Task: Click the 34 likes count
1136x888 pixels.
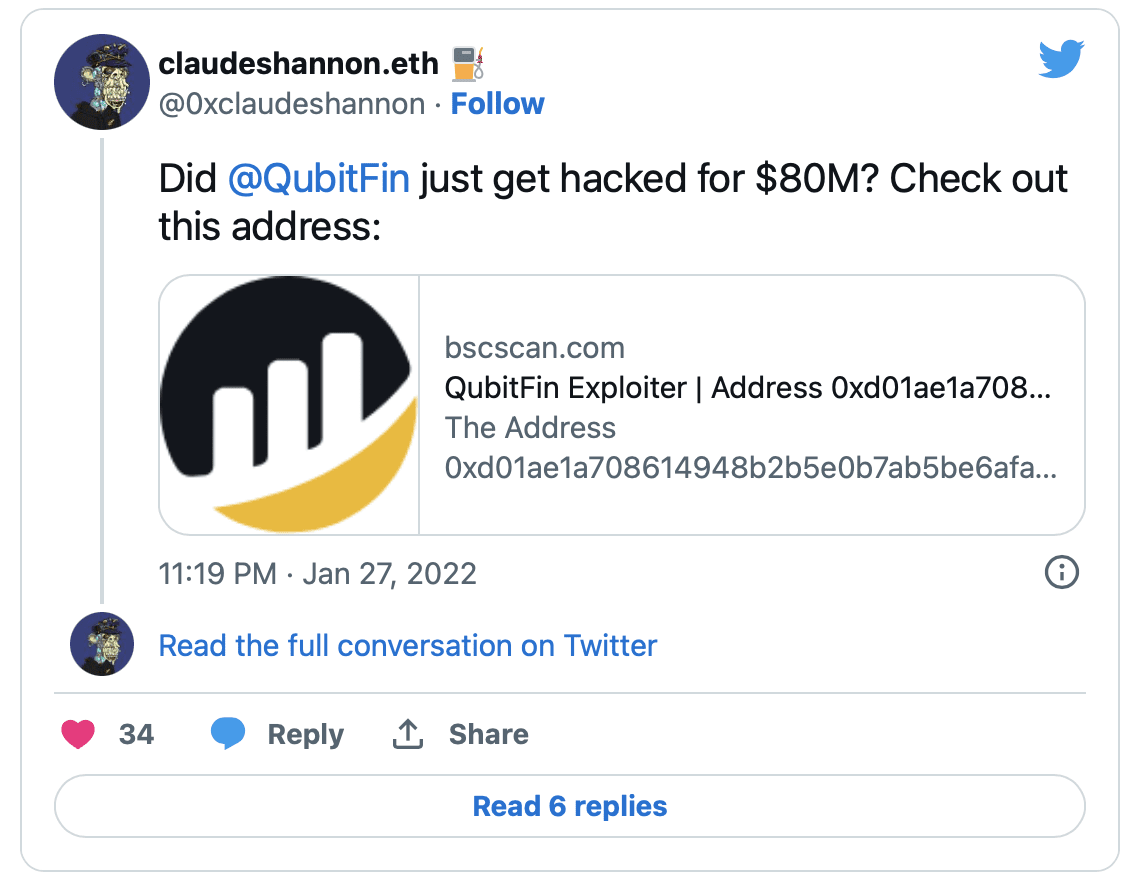Action: pyautogui.click(x=136, y=734)
